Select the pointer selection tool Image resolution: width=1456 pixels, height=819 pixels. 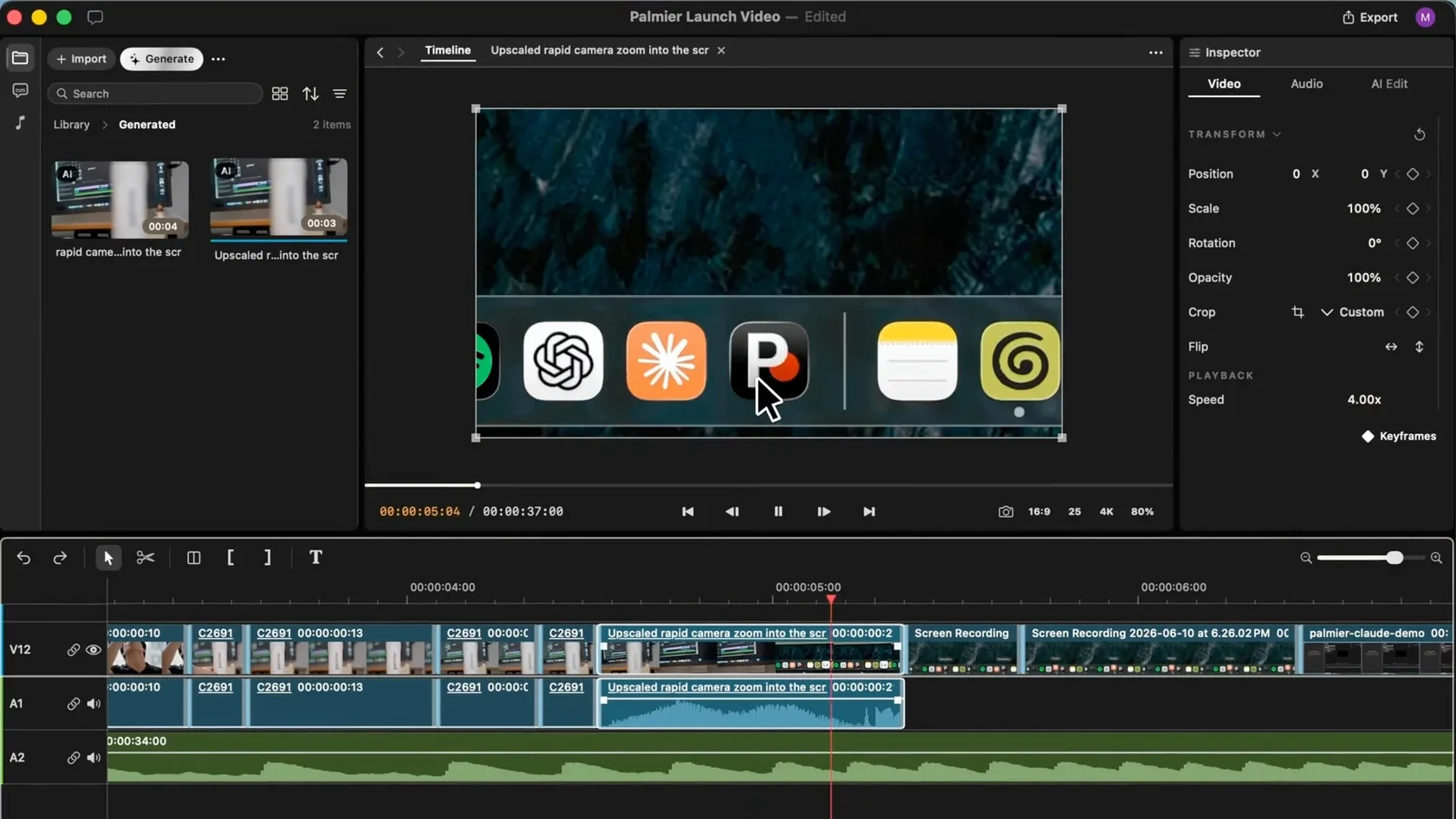[x=108, y=558]
